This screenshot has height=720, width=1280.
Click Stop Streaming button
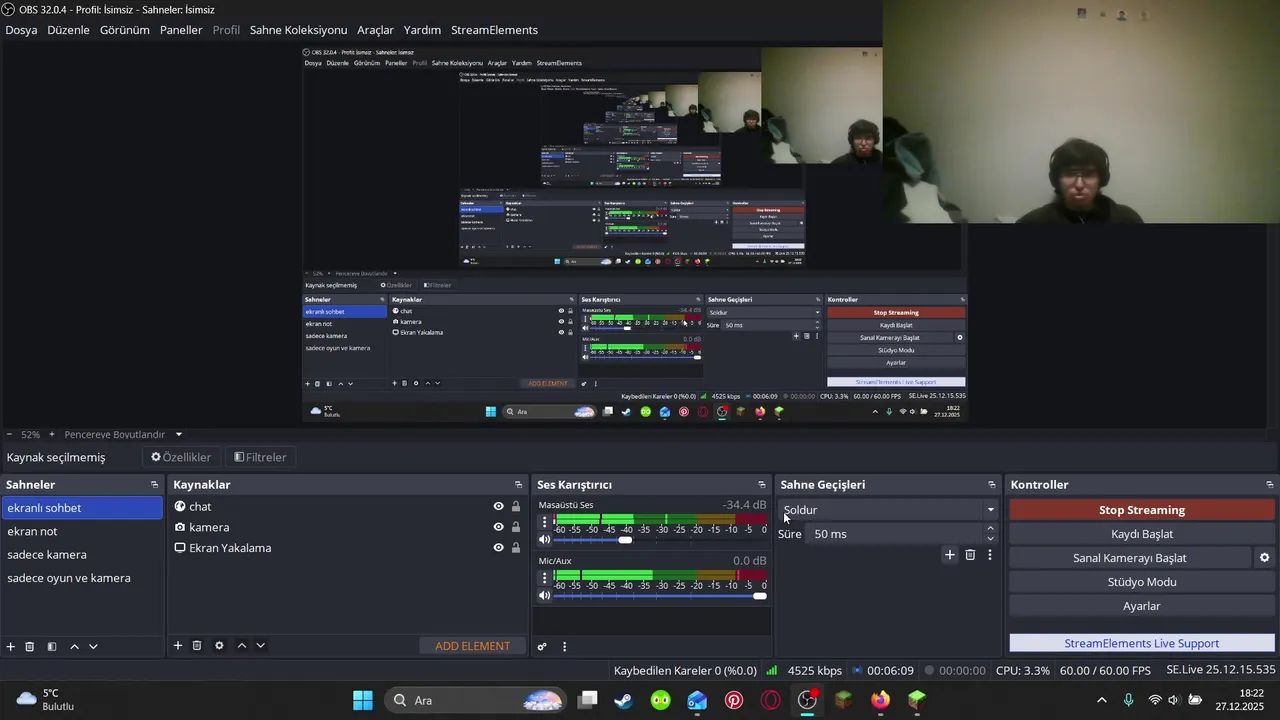[x=1142, y=510]
